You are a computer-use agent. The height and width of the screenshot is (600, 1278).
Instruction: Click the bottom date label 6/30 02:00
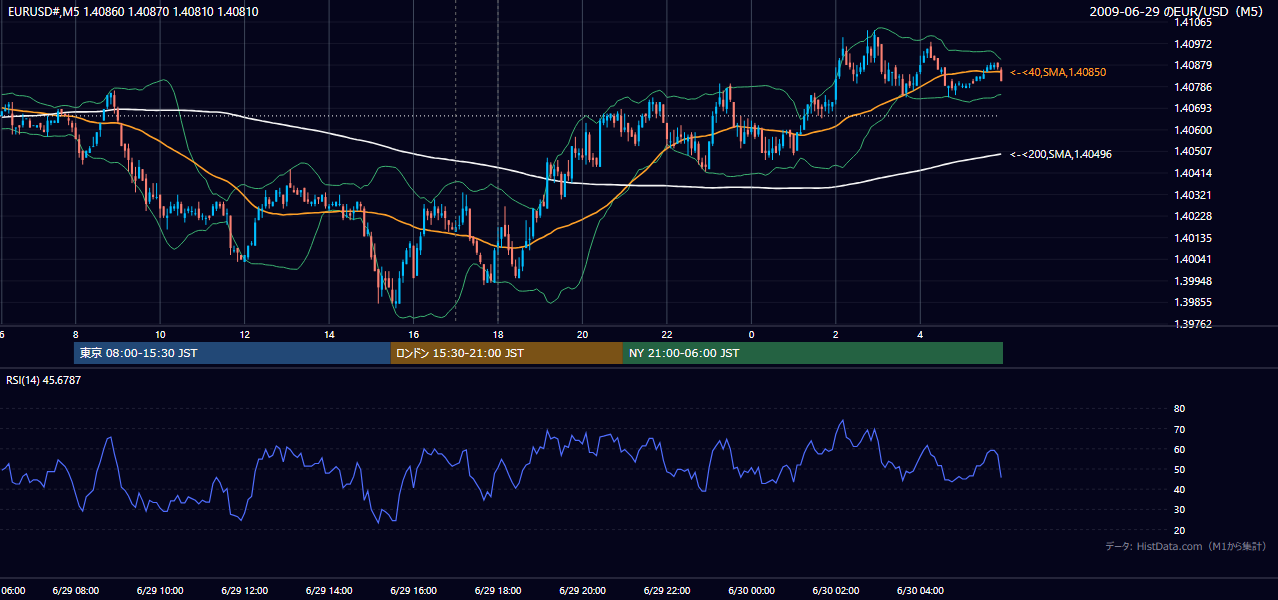(x=835, y=590)
